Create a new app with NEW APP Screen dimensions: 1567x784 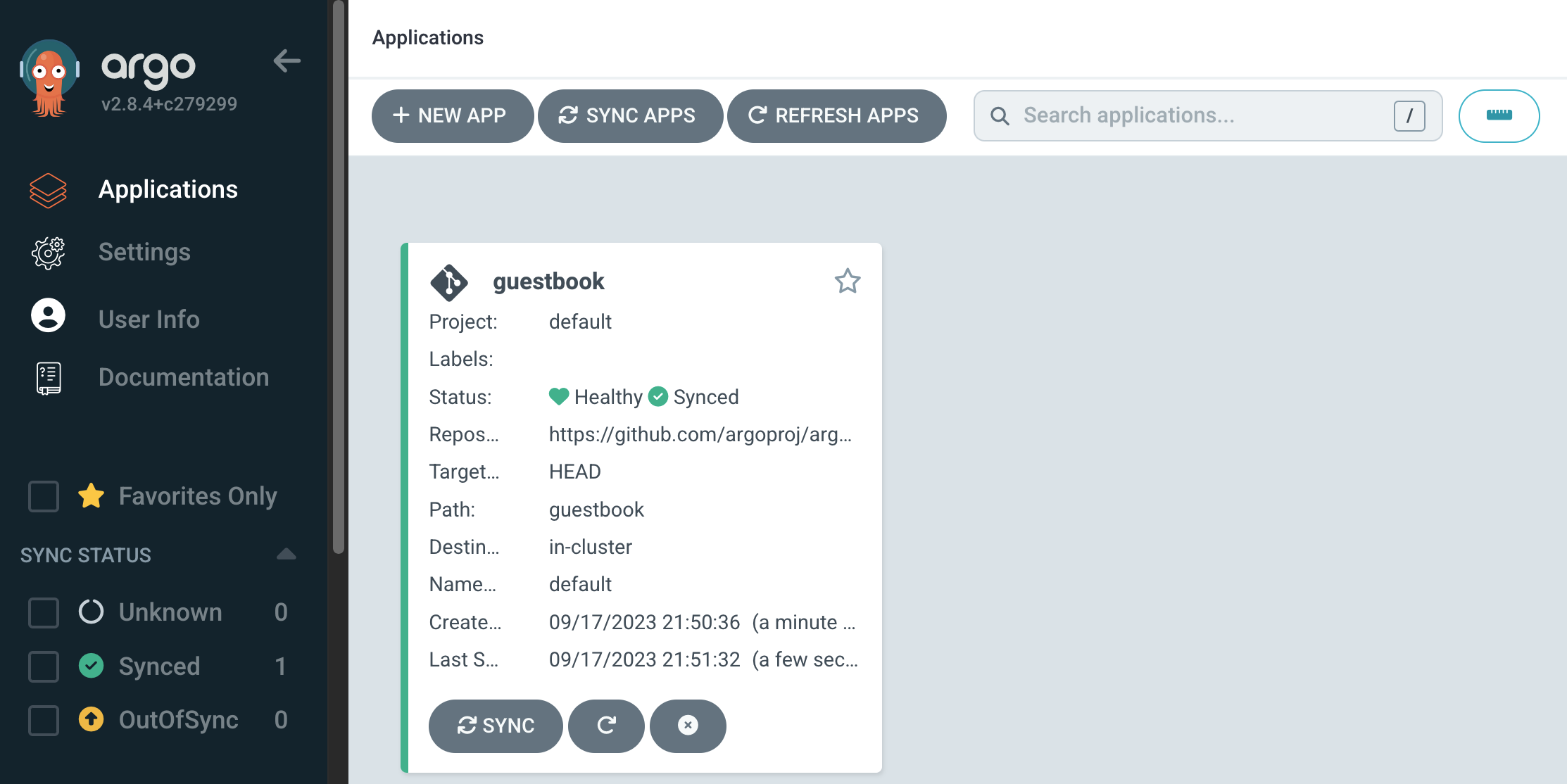click(452, 115)
